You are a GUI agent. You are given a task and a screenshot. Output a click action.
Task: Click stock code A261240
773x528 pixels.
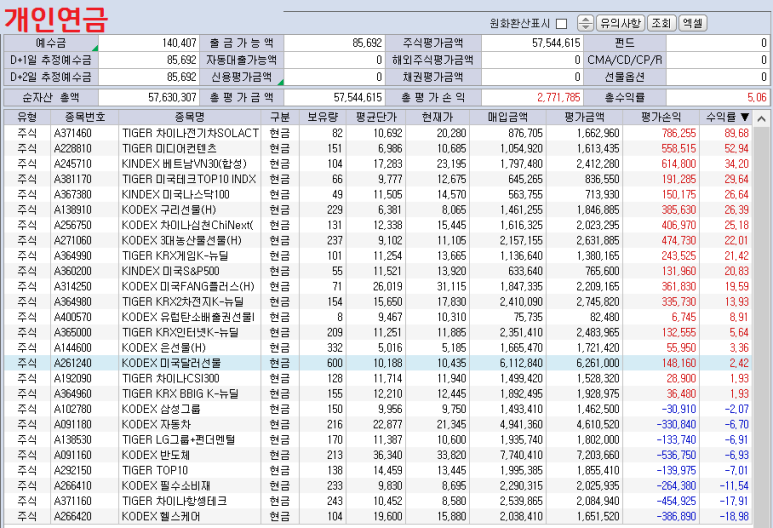[x=72, y=363]
